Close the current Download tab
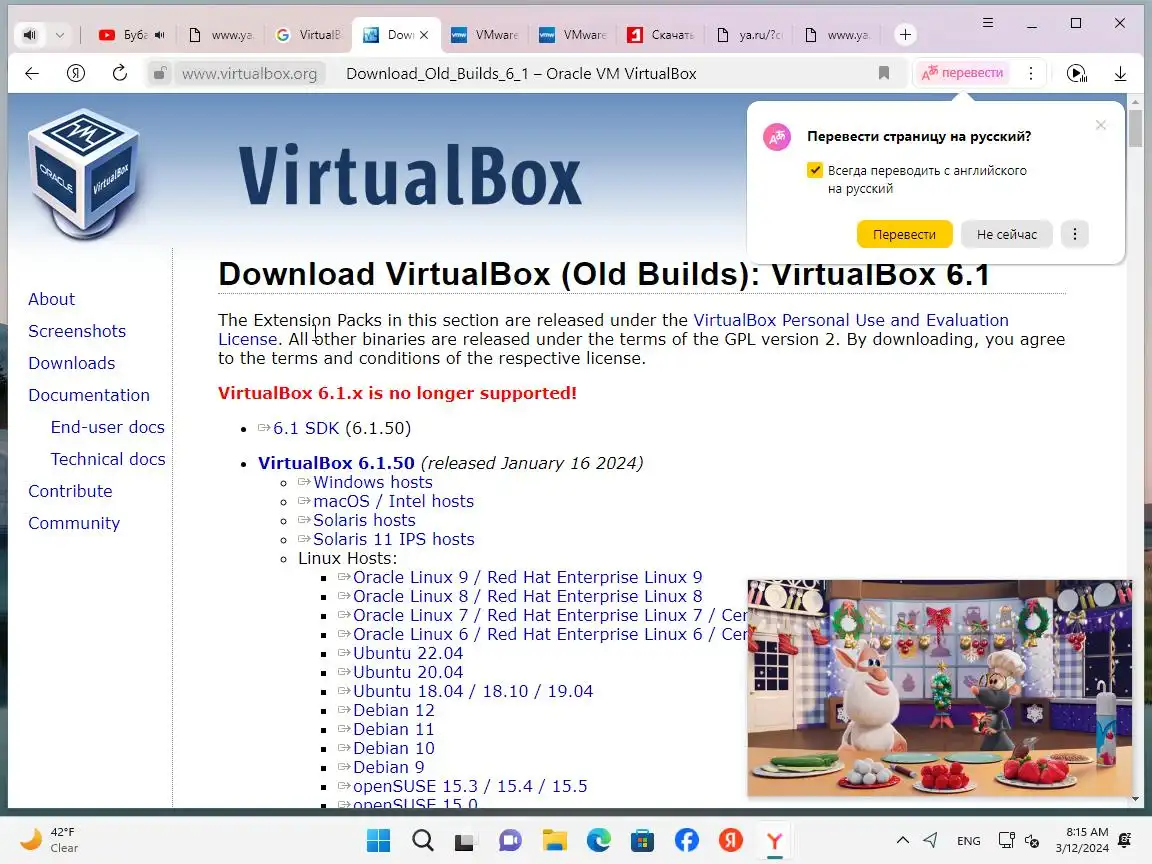Image resolution: width=1152 pixels, height=864 pixels. (x=424, y=35)
